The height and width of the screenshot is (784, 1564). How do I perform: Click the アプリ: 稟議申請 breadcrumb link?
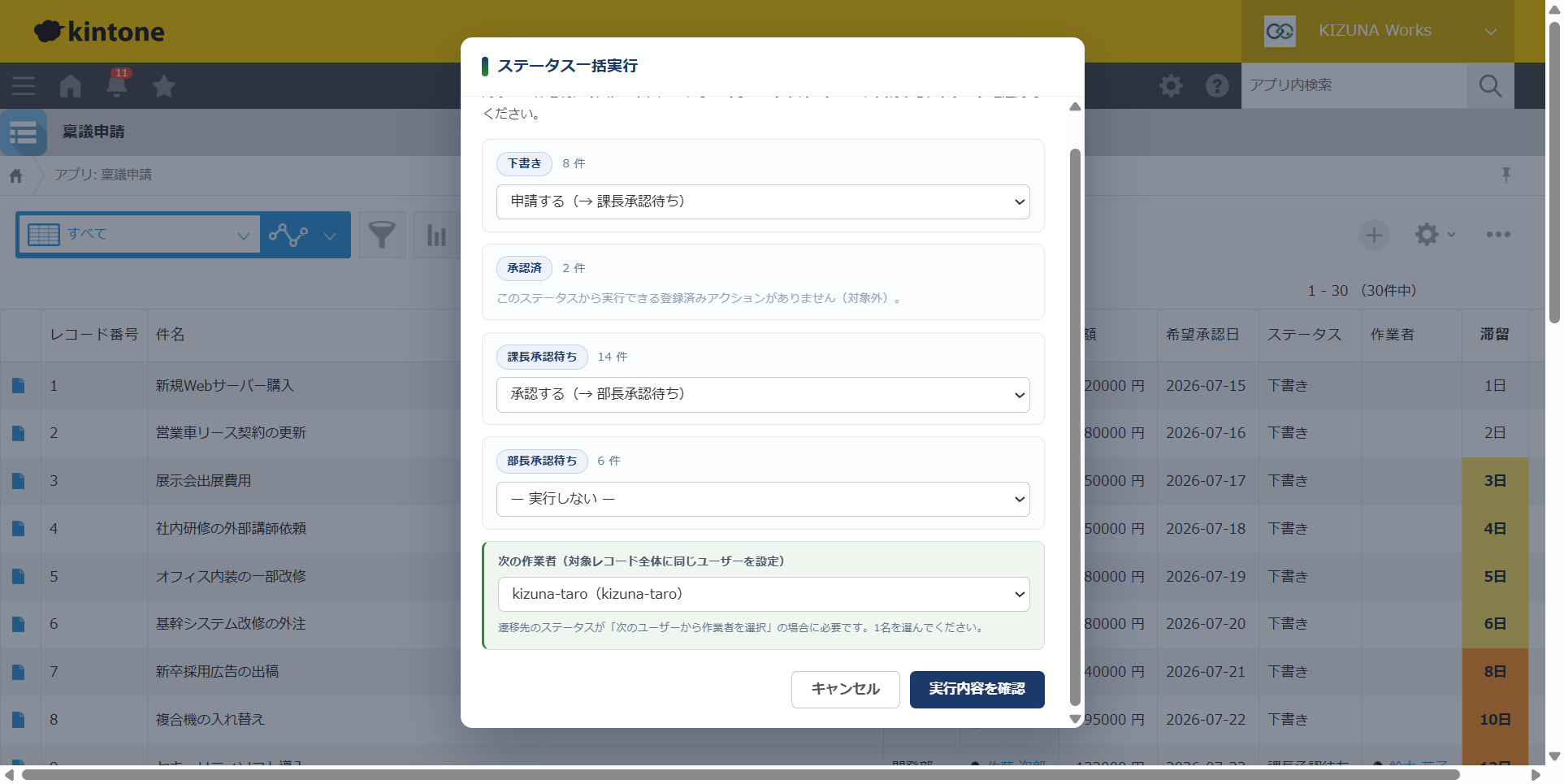103,175
